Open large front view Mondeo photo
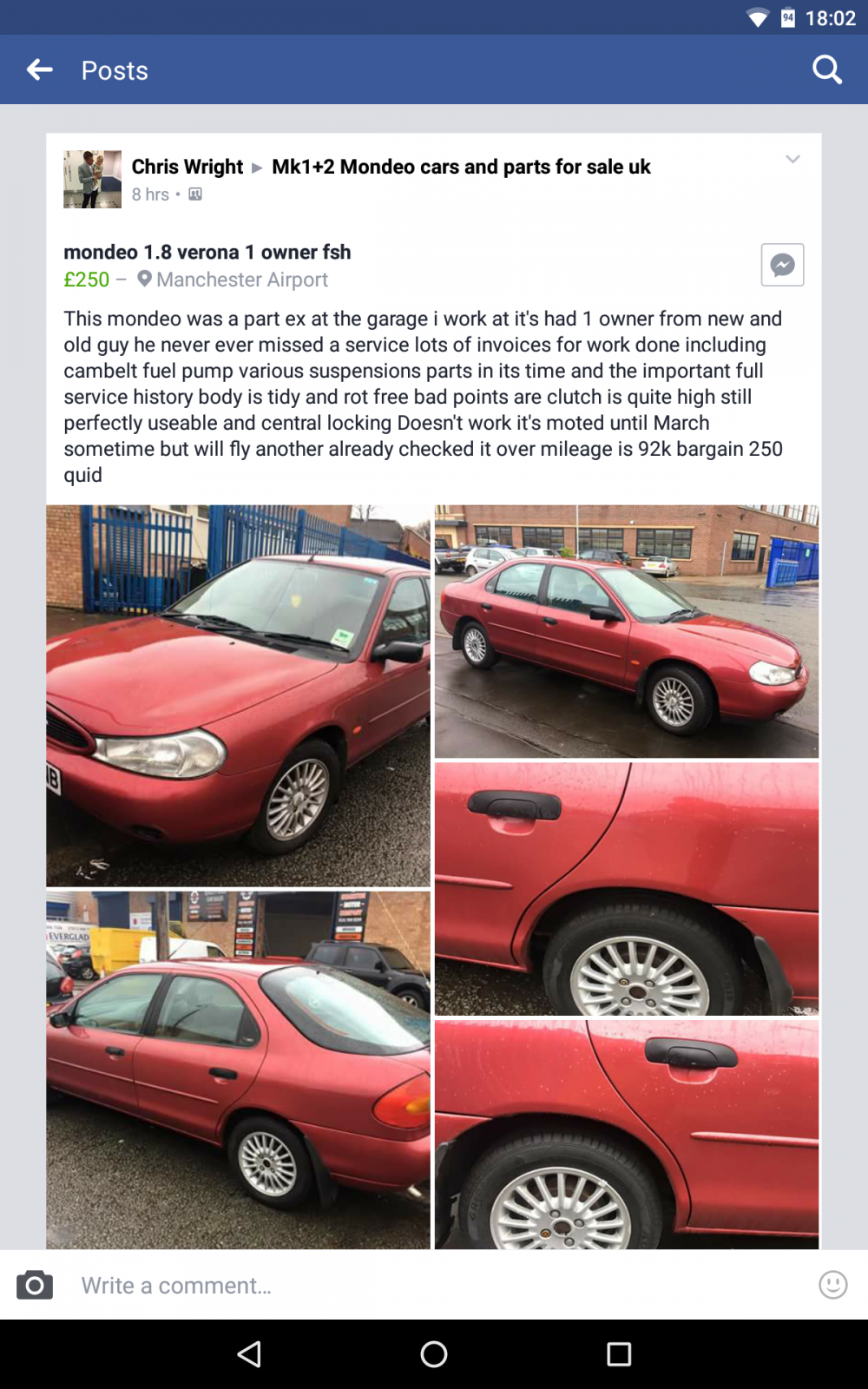This screenshot has height=1389, width=868. click(238, 695)
